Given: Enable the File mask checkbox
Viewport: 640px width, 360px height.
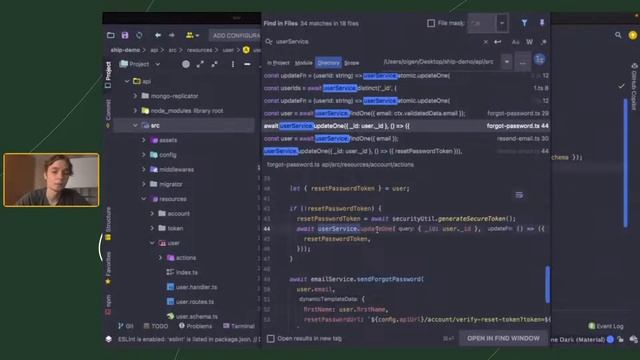Looking at the screenshot, I should click(x=431, y=23).
